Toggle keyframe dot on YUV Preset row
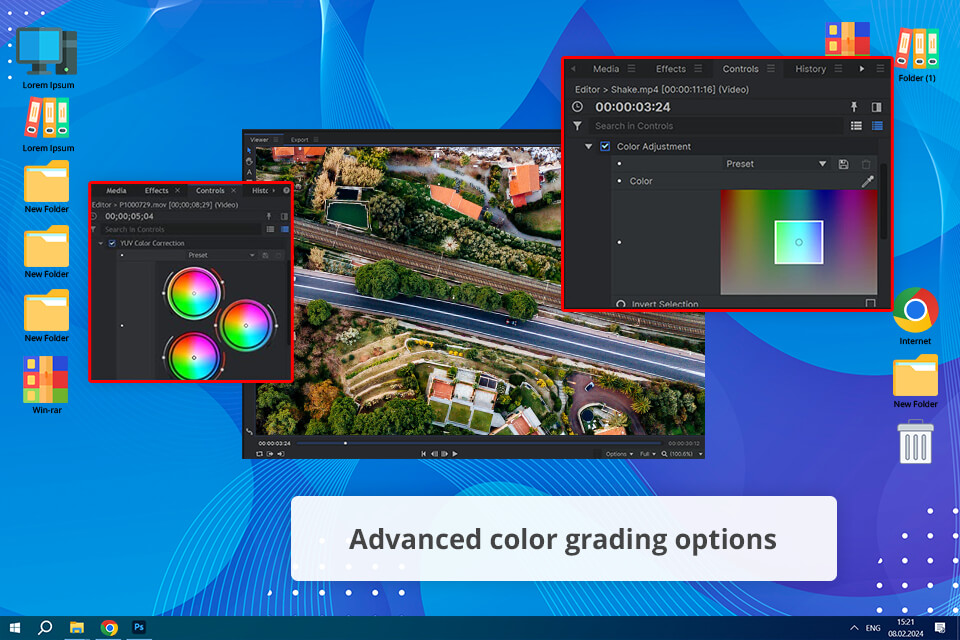This screenshot has height=640, width=960. pyautogui.click(x=122, y=255)
